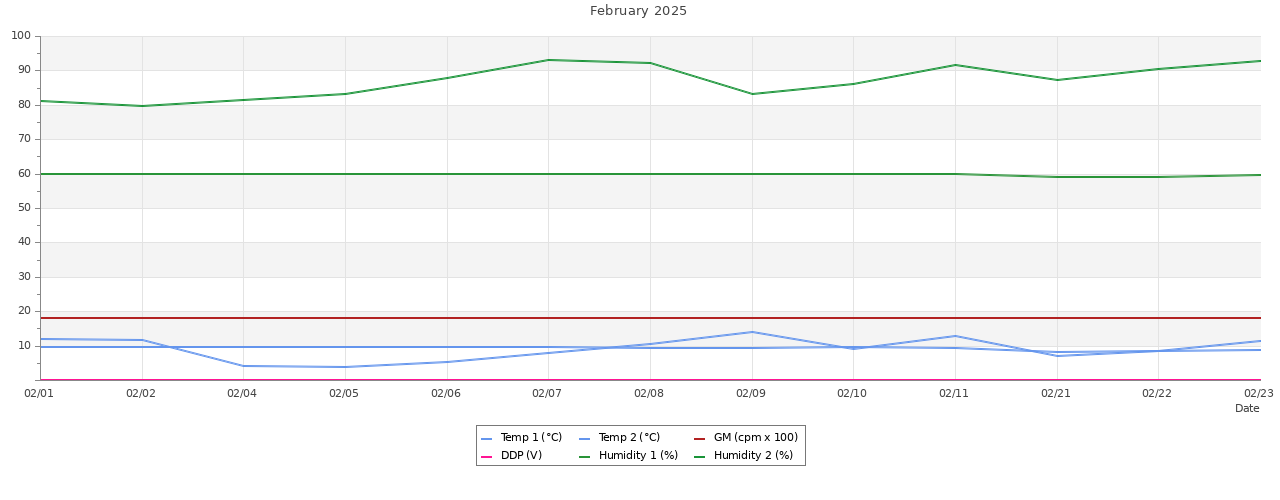The image size is (1280, 500).
Task: Click the dark red GM line at 02/06
Action: click(446, 318)
